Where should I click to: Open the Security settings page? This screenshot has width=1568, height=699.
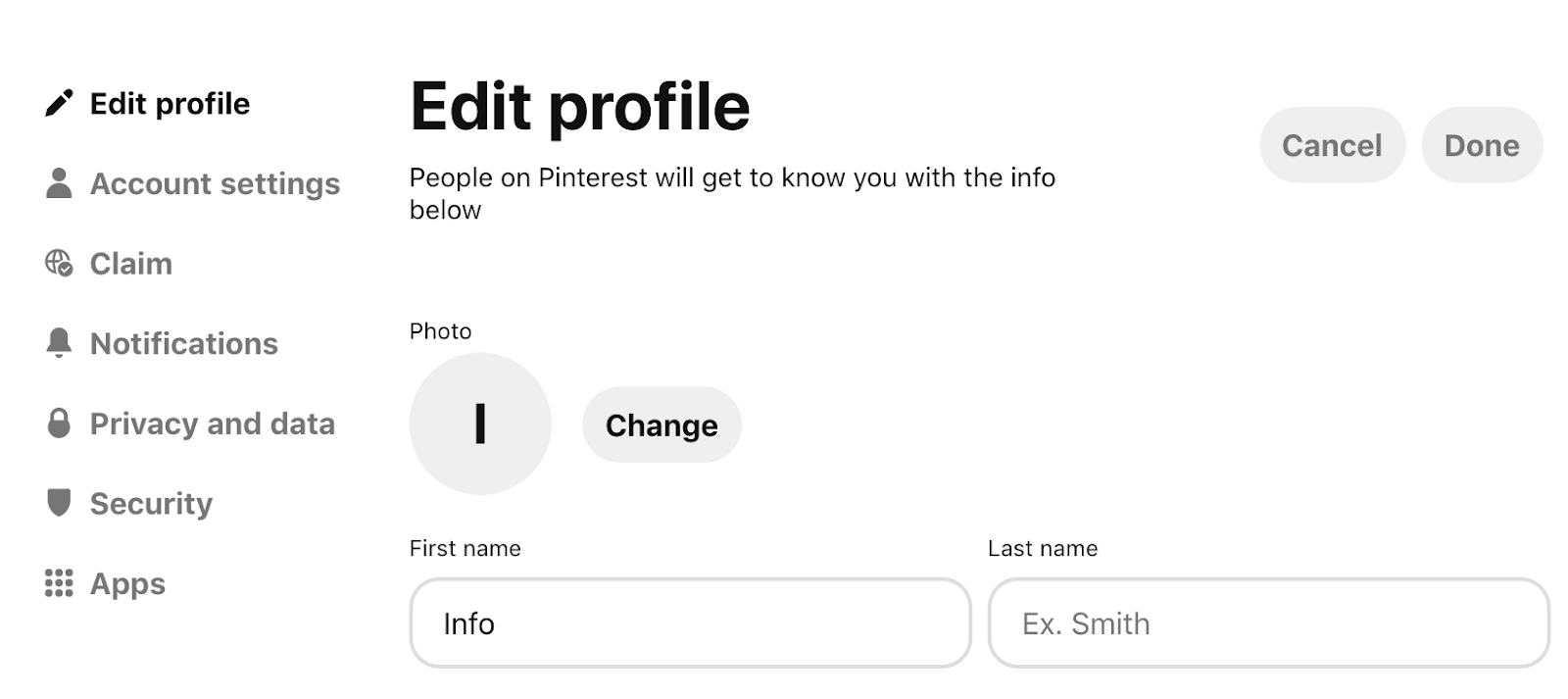point(151,504)
